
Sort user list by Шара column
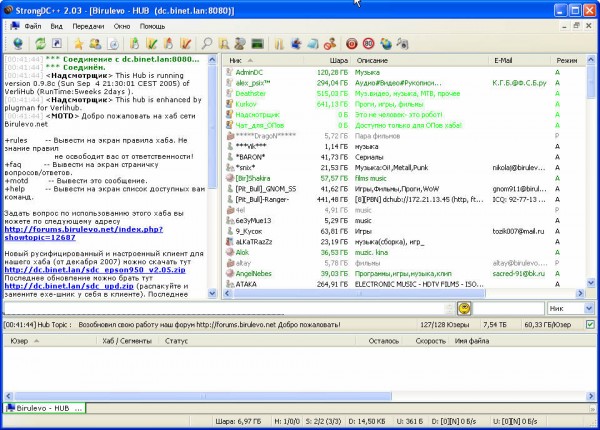click(339, 61)
